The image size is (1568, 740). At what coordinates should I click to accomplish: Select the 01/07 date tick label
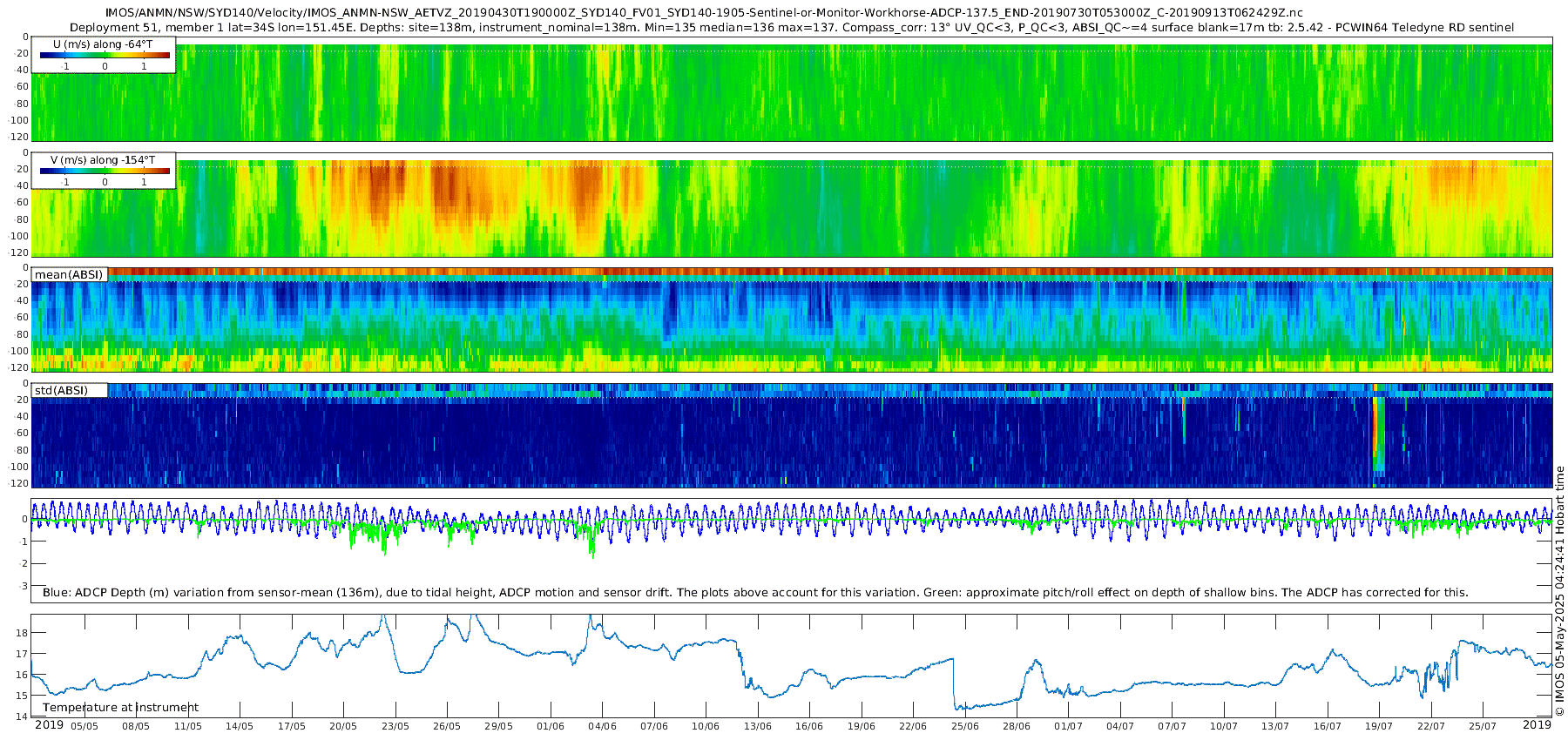pyautogui.click(x=1068, y=726)
